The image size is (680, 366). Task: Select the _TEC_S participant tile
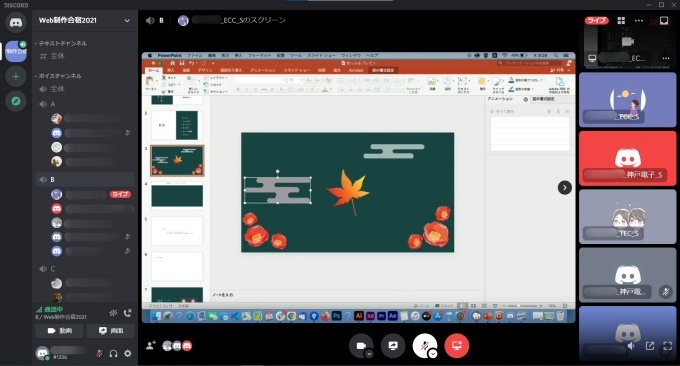coord(628,217)
